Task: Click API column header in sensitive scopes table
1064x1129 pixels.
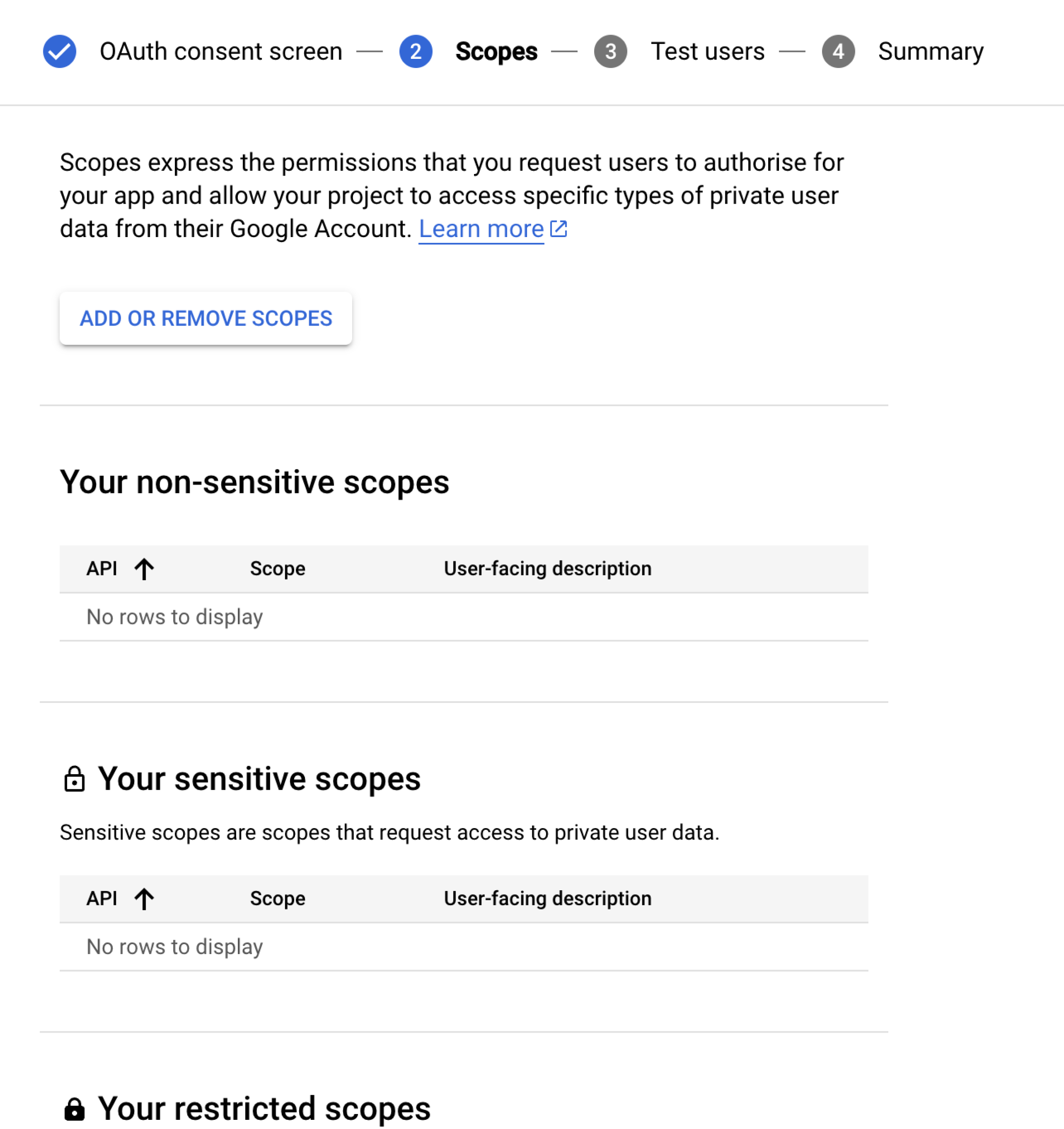Action: (102, 899)
